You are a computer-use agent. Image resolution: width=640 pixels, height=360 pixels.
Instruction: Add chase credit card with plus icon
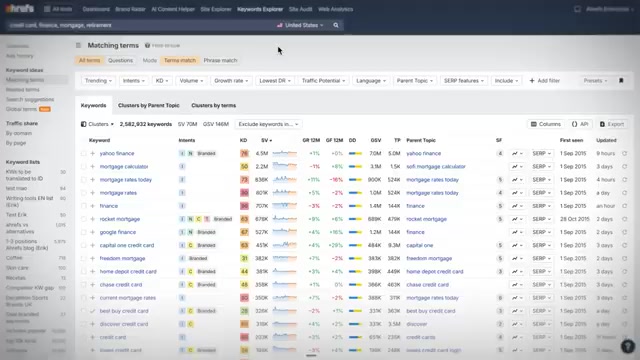click(x=93, y=284)
